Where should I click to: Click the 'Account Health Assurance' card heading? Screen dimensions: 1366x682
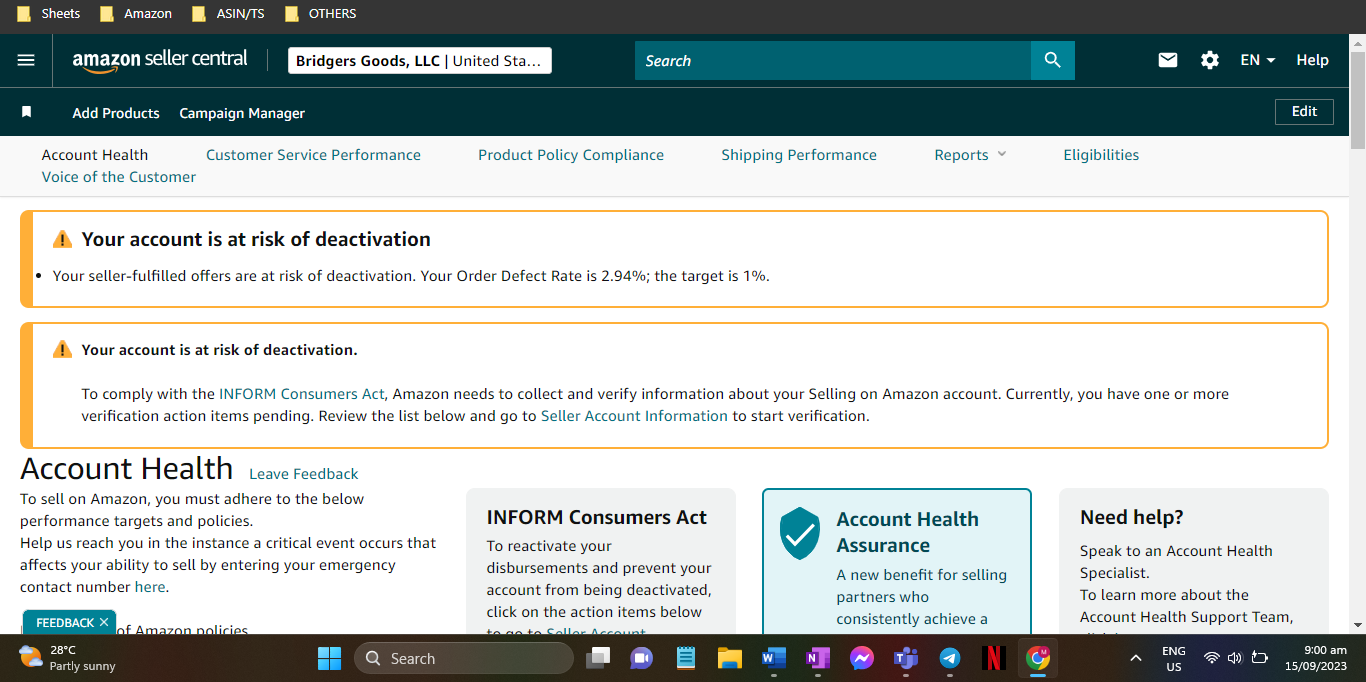point(908,532)
